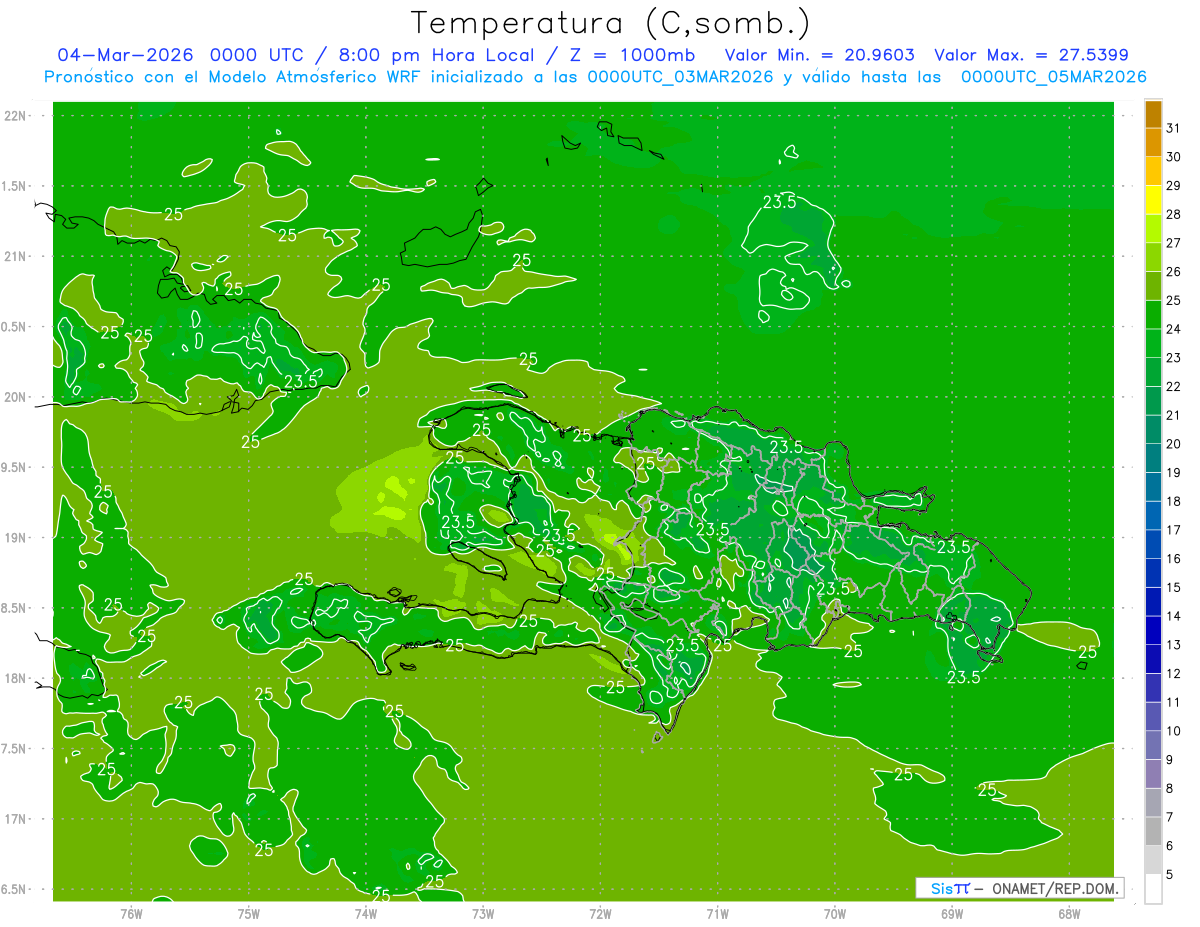Screen dimensions: 1200x927
Task: Click the purple swatch between legend 9 and 10
Action: pos(1153,745)
